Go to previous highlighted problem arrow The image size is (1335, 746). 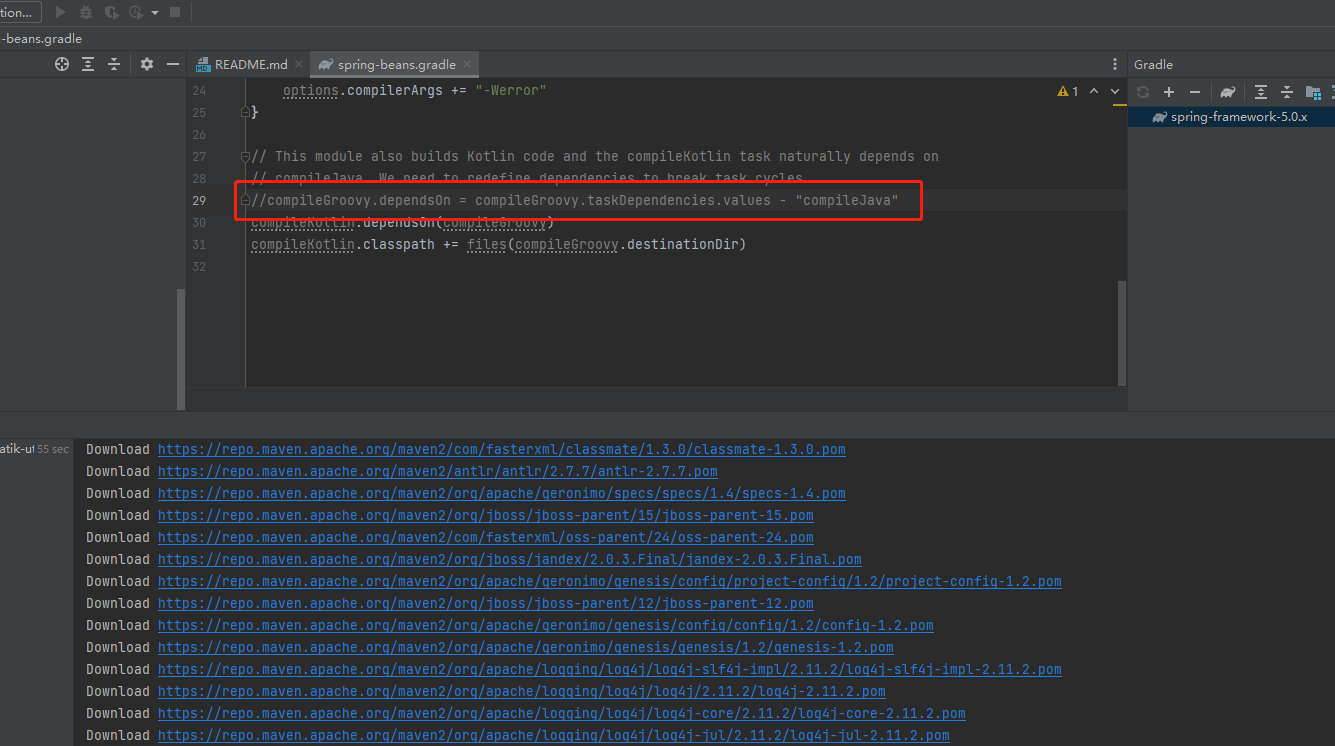pos(1094,91)
